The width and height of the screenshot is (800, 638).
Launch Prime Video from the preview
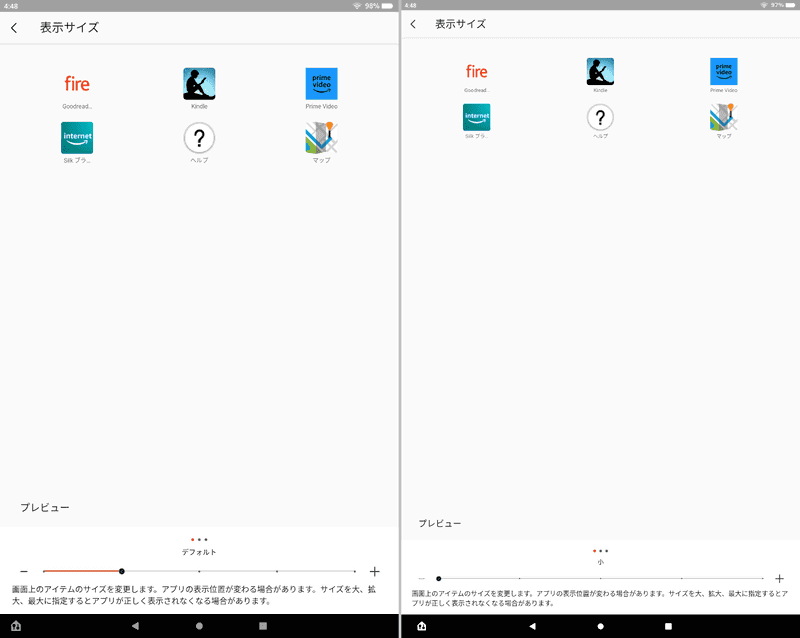coord(320,83)
